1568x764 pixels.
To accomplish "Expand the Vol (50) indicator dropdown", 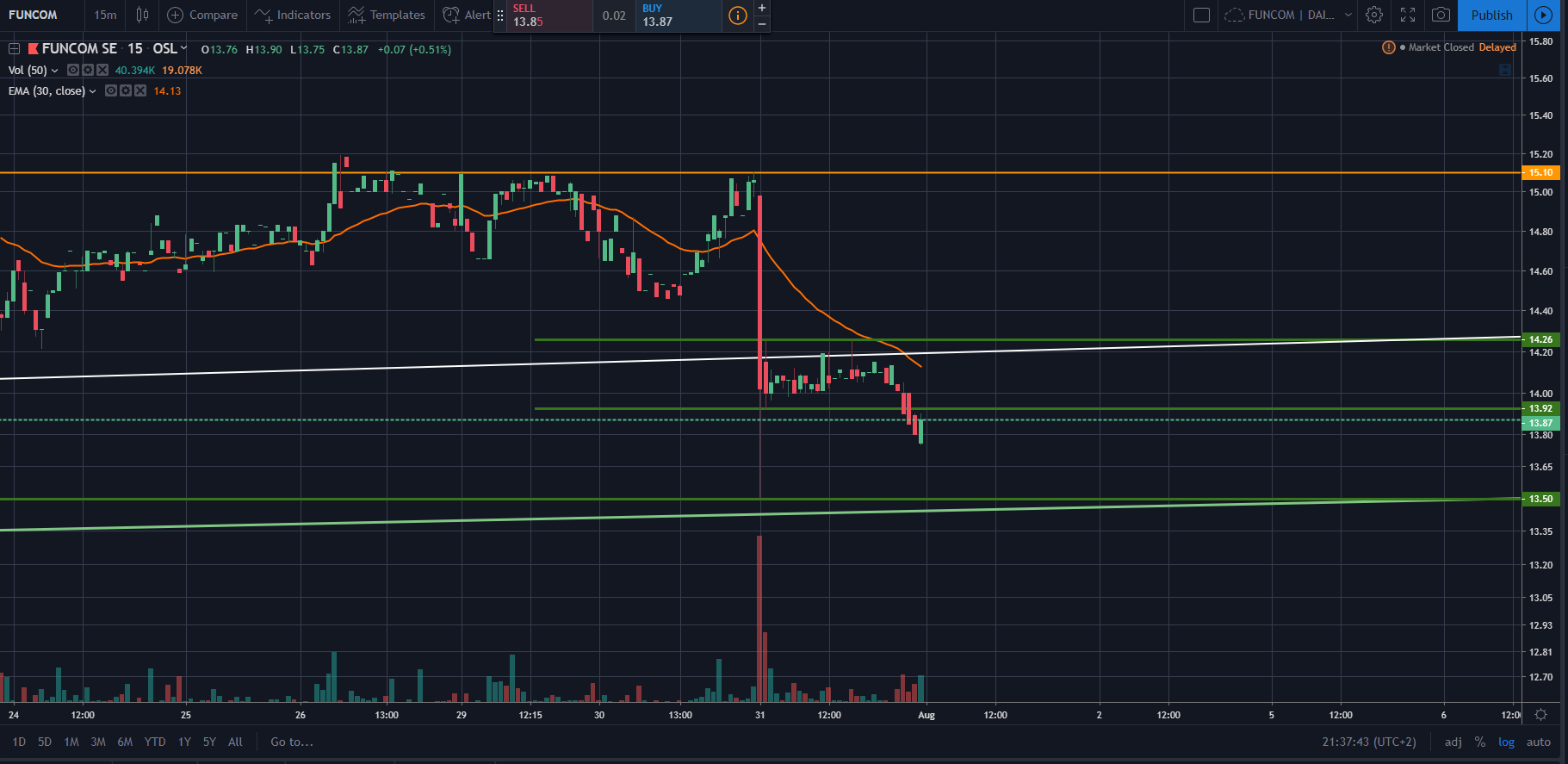I will [x=55, y=71].
